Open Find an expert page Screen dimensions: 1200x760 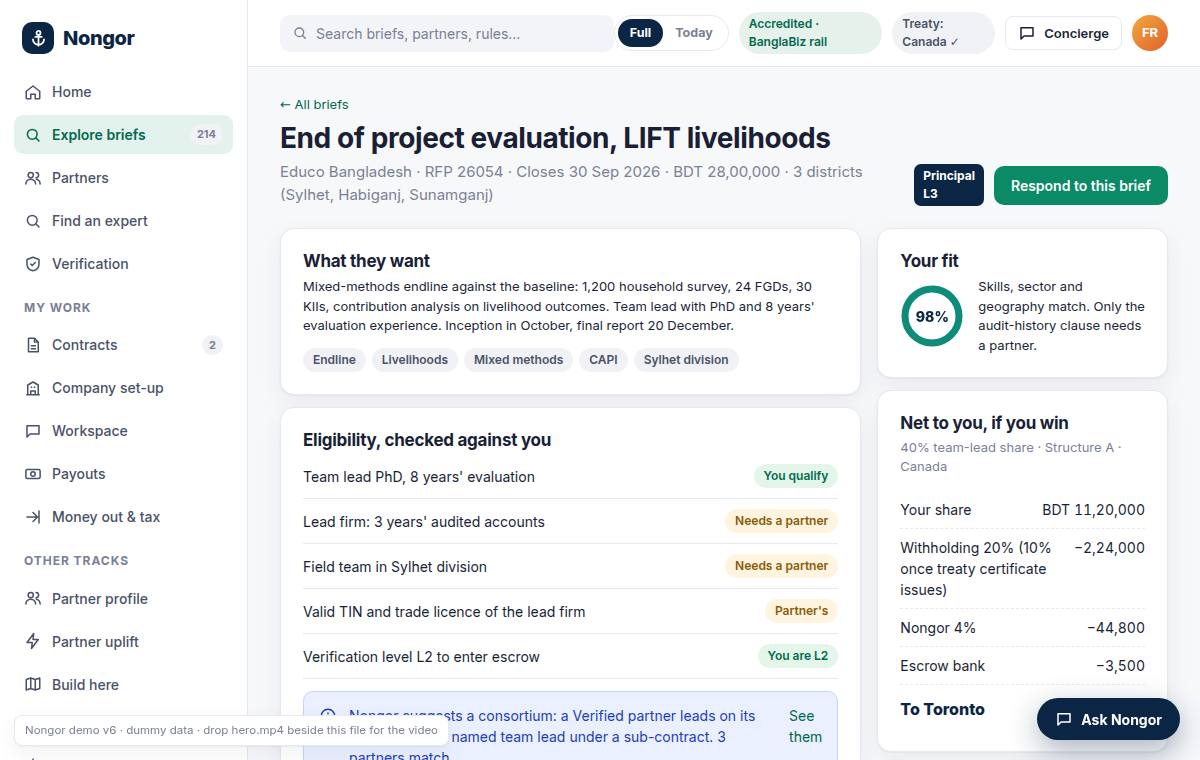pos(123,221)
